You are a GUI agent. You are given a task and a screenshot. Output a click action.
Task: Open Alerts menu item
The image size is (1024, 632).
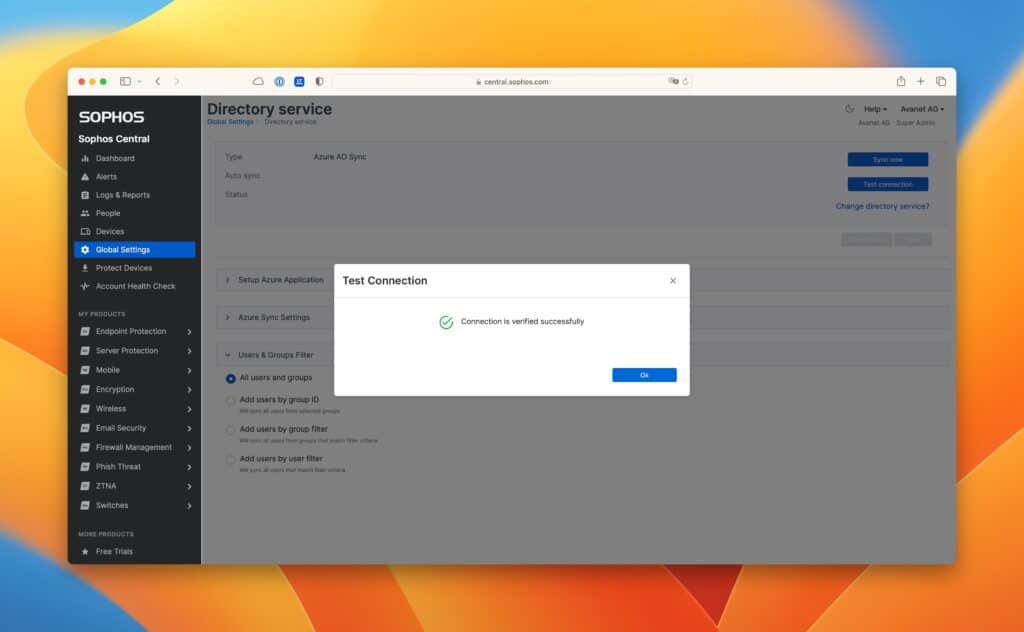pos(106,176)
